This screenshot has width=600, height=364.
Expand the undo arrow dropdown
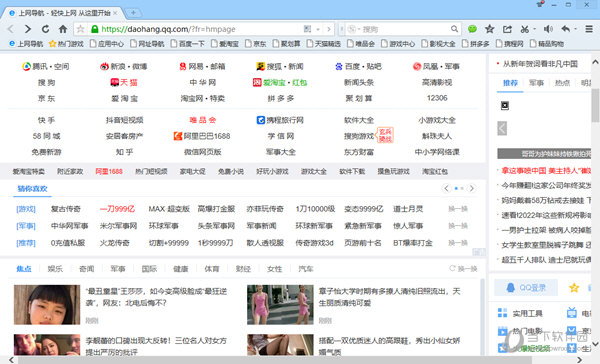[x=575, y=29]
